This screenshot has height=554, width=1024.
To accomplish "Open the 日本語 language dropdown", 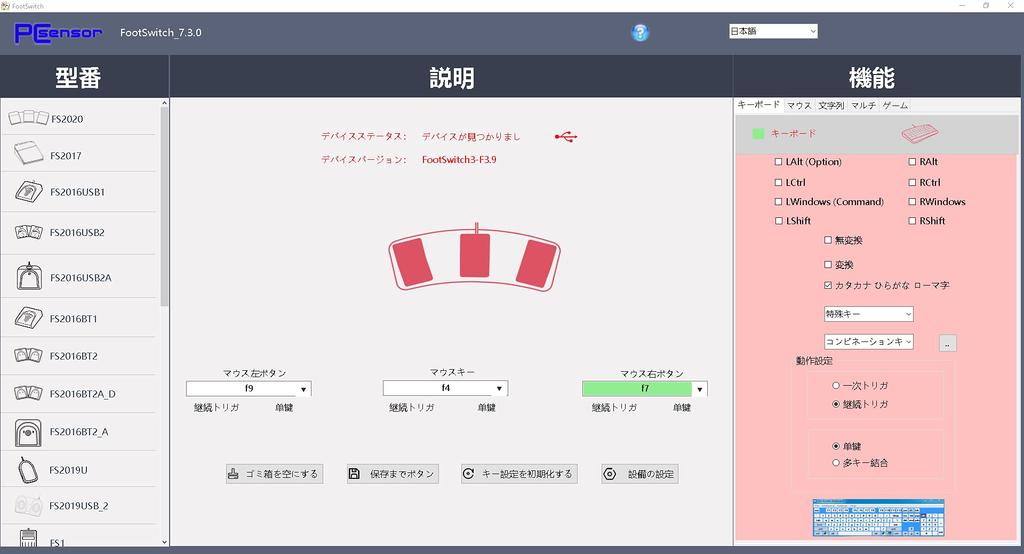I will [773, 31].
